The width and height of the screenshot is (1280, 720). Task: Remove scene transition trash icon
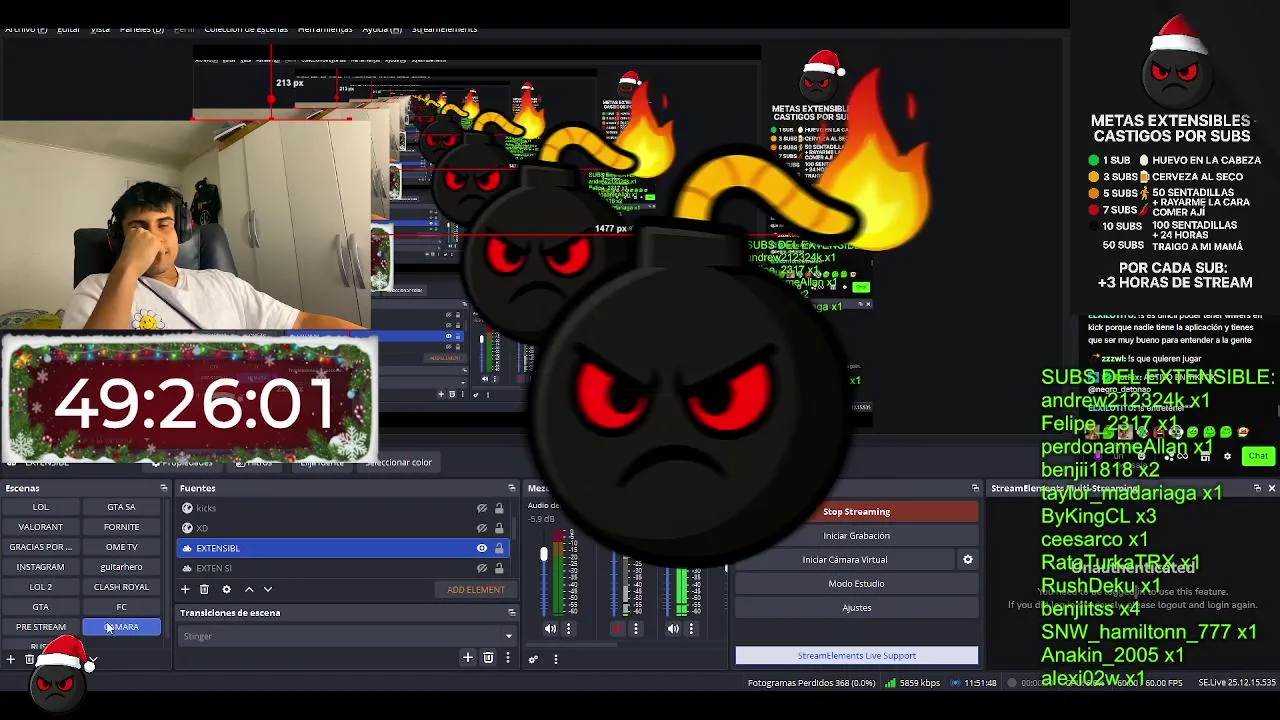tap(488, 657)
